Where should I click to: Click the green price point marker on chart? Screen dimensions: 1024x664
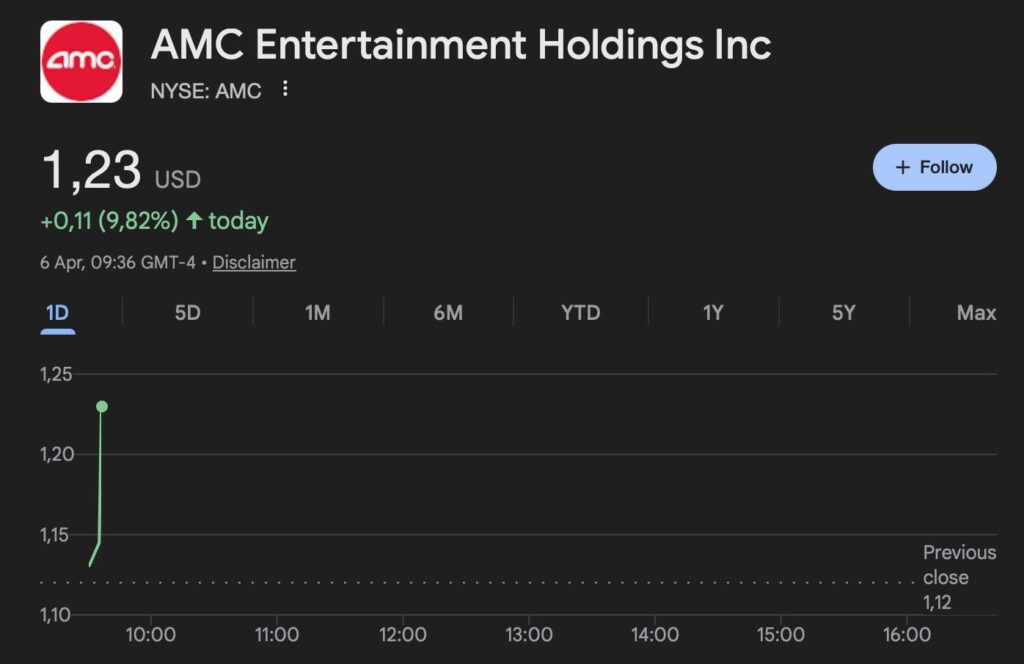click(x=102, y=406)
